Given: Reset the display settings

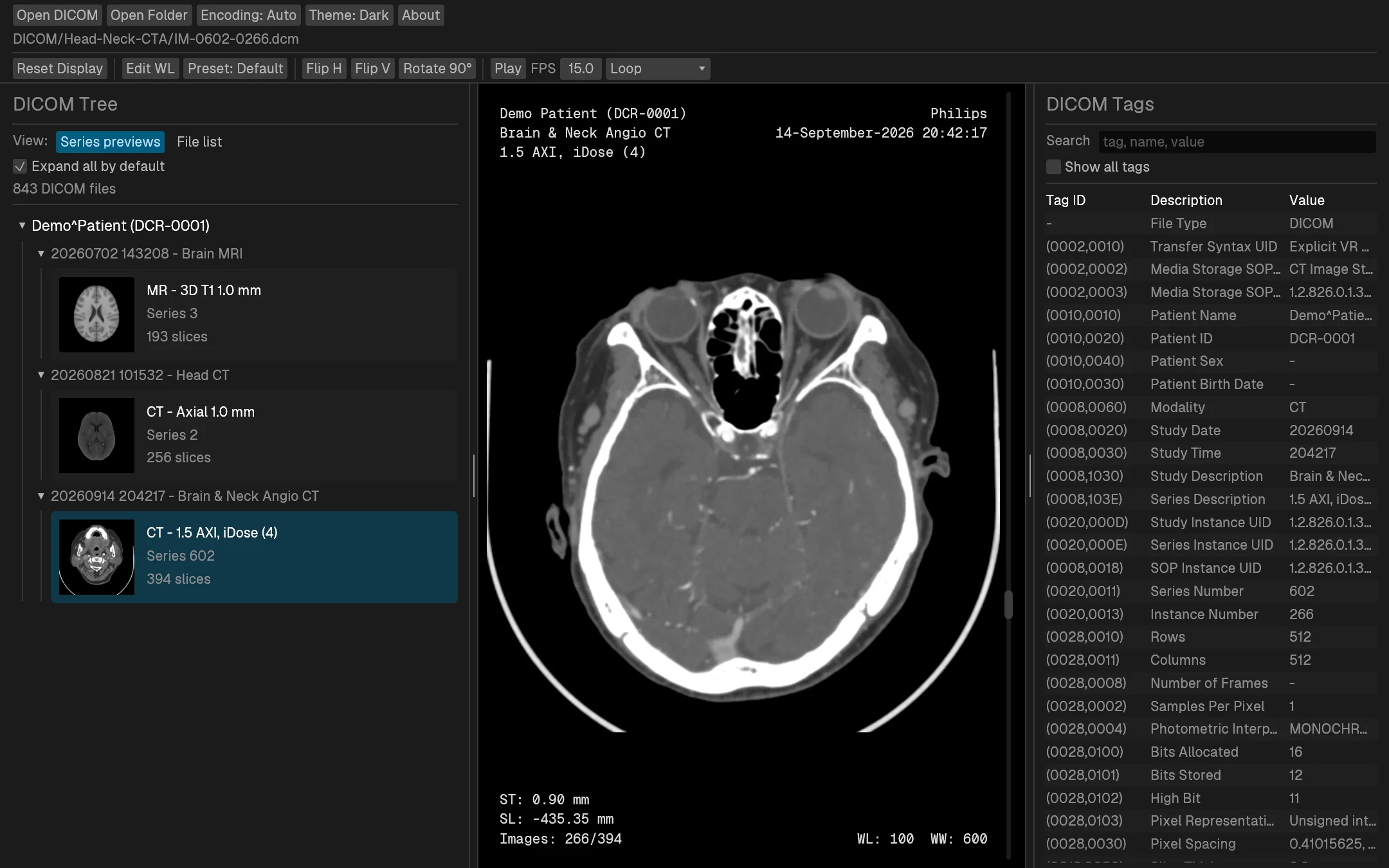Looking at the screenshot, I should (x=60, y=68).
